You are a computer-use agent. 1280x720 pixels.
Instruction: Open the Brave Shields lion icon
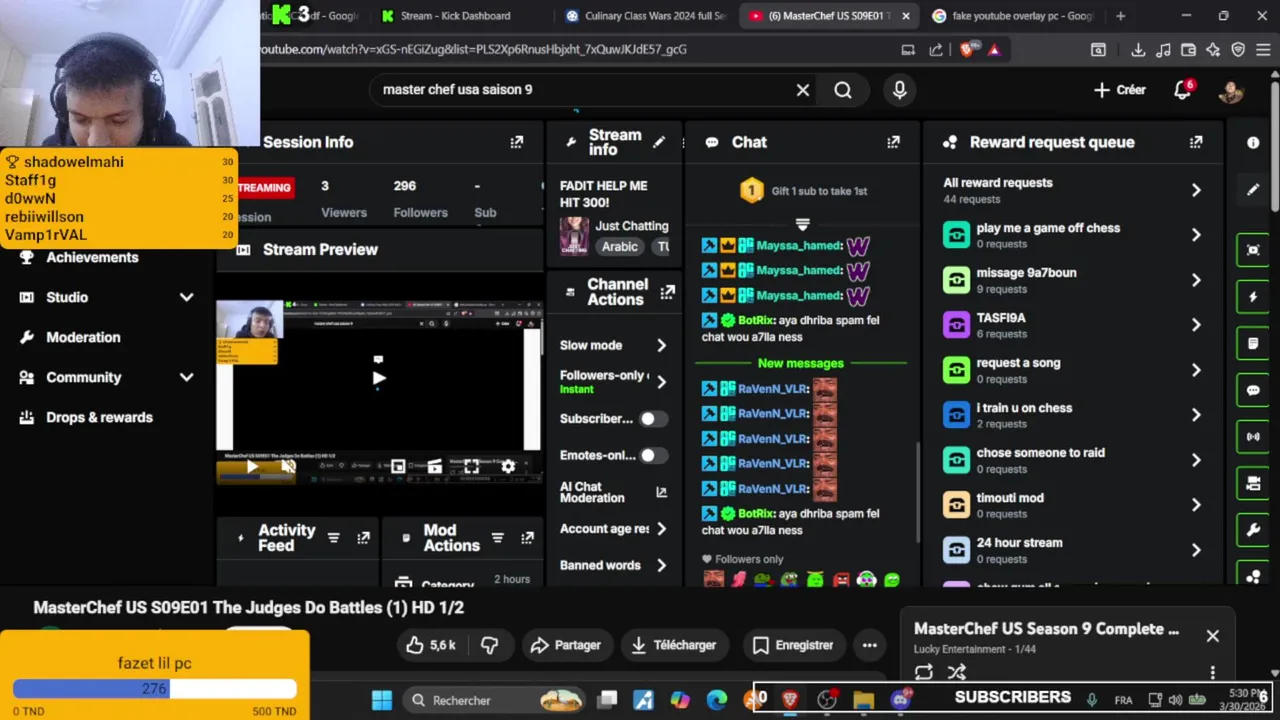point(967,50)
